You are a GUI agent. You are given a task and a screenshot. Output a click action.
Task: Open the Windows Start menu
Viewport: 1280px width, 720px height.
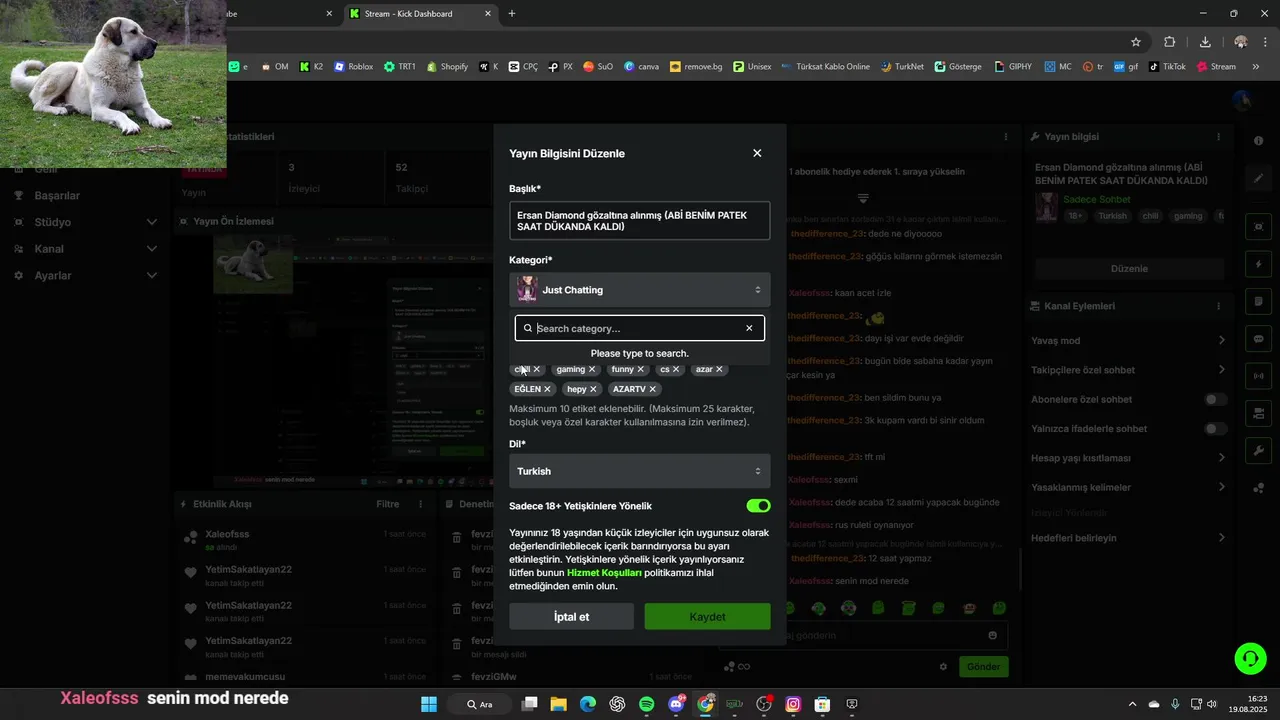point(429,704)
